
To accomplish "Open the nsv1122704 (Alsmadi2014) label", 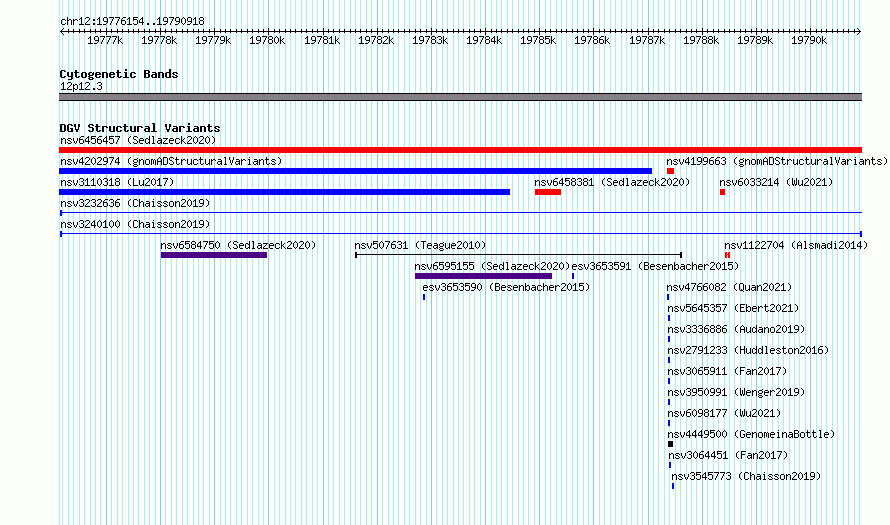I will (x=796, y=245).
